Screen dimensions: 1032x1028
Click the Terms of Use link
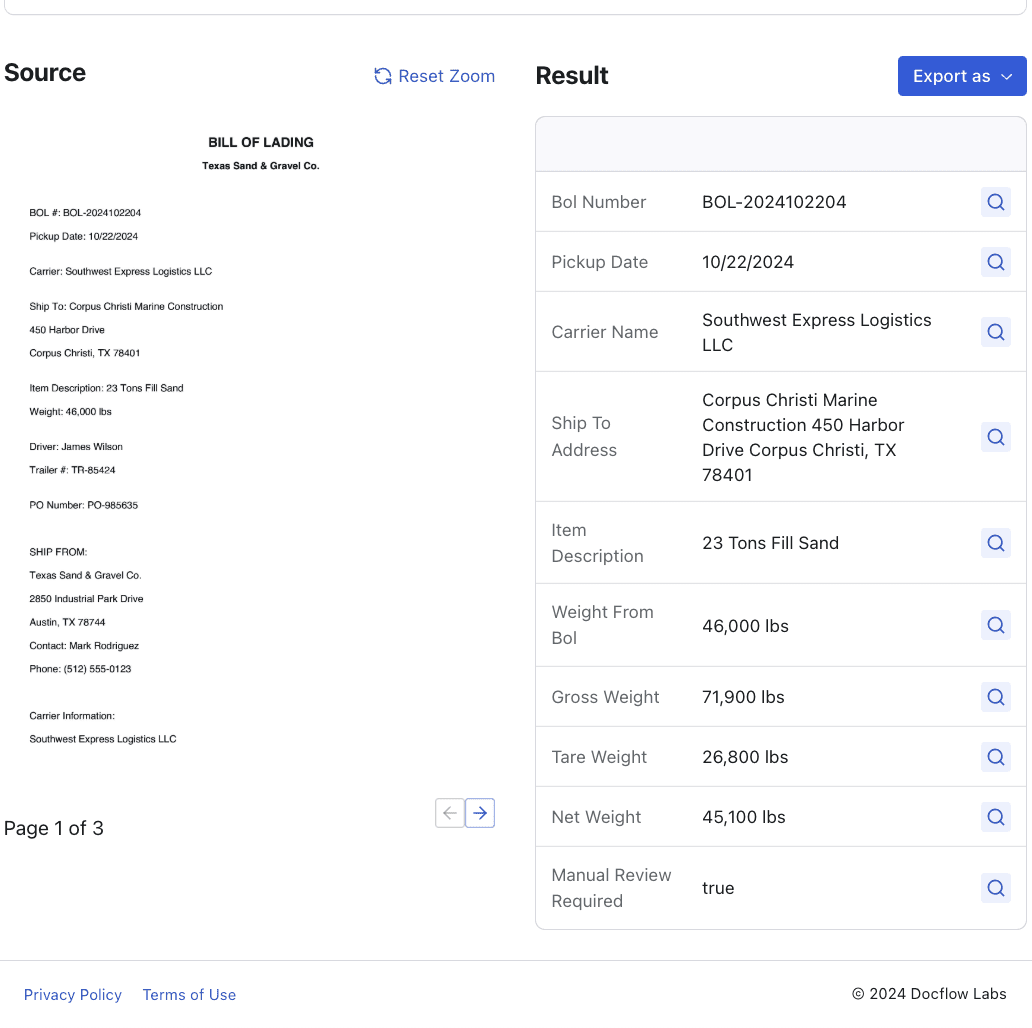coord(189,994)
